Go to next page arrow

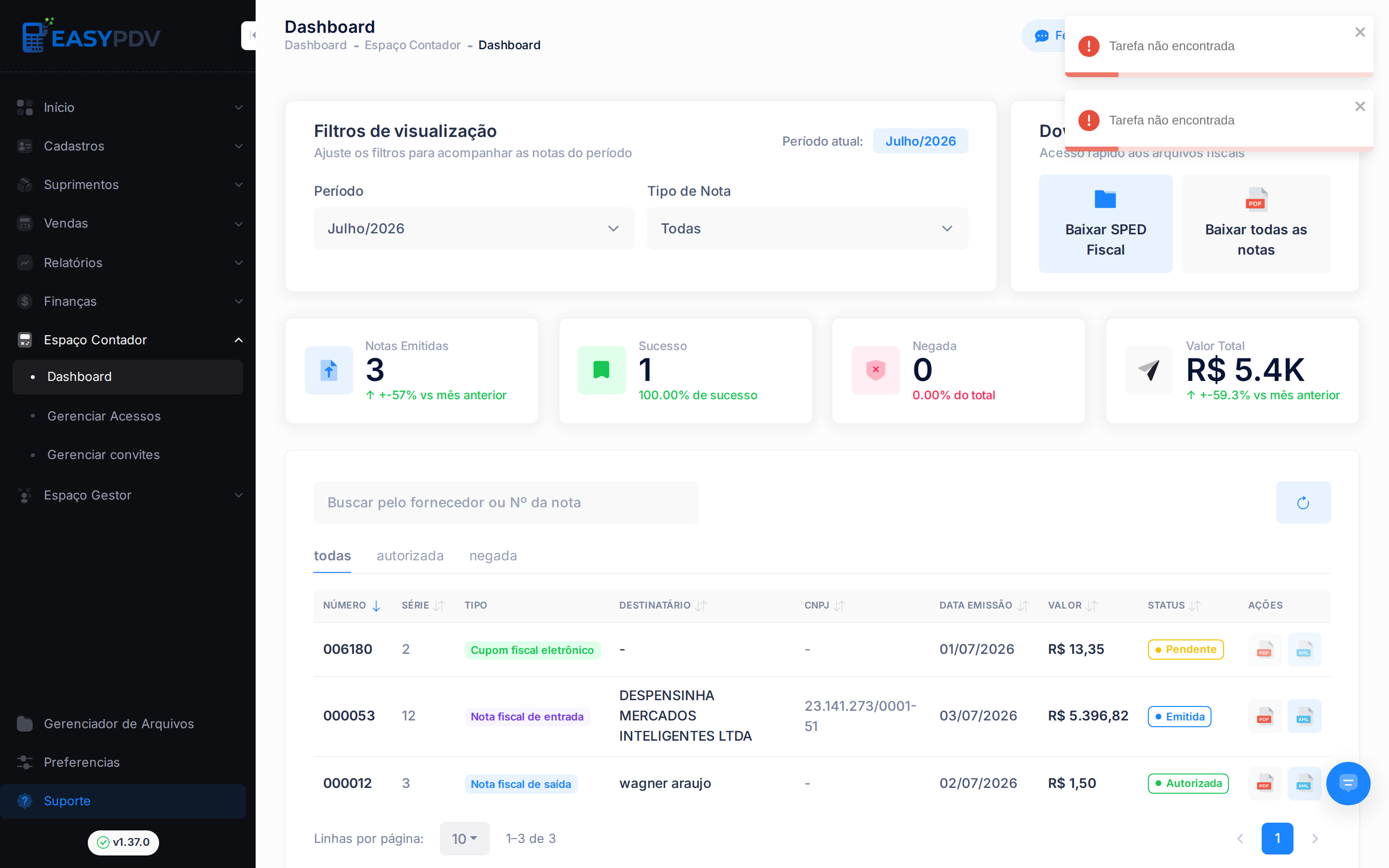tap(1315, 839)
